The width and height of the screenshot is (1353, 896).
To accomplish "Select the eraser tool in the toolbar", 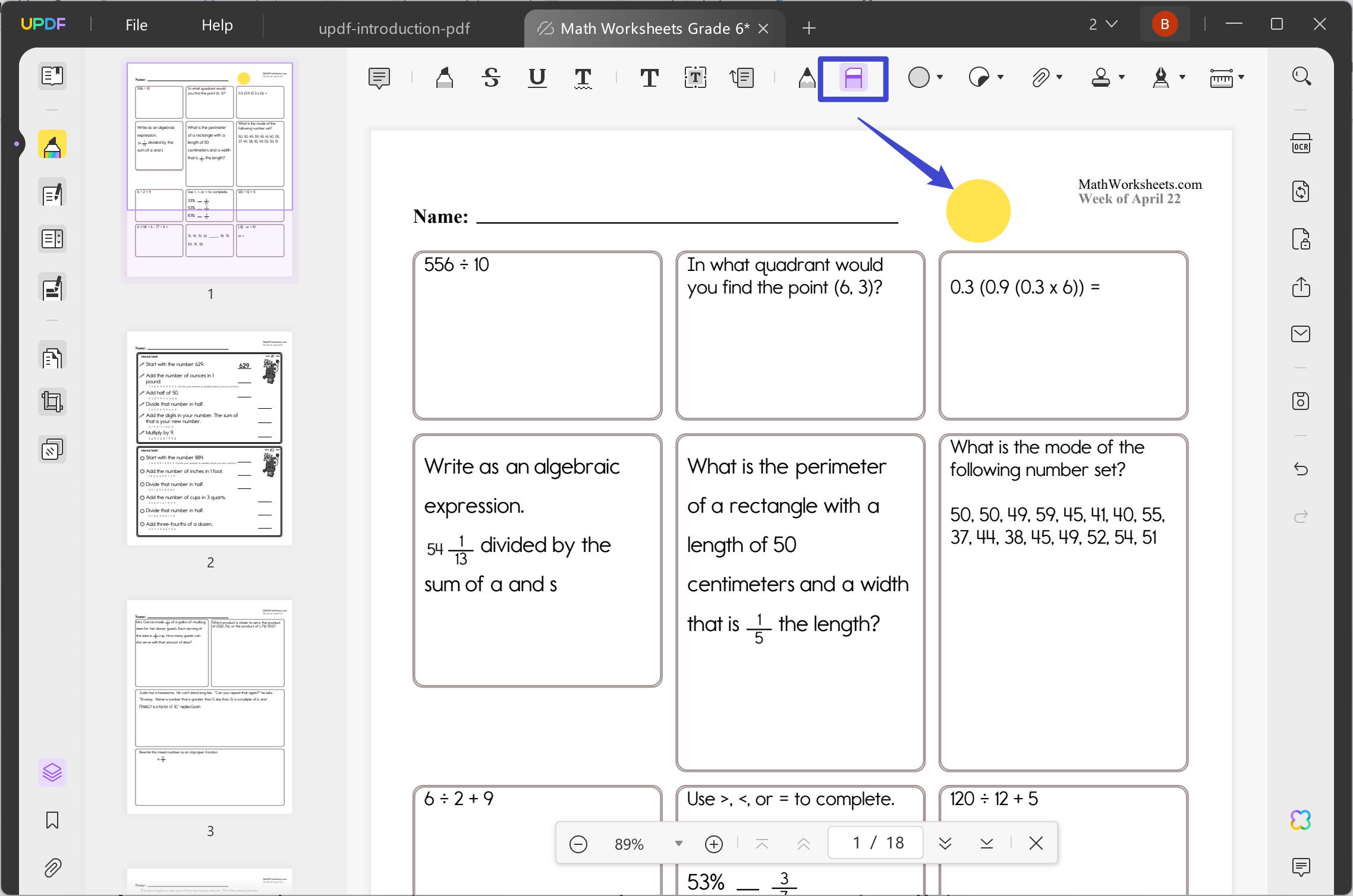I will [x=852, y=78].
